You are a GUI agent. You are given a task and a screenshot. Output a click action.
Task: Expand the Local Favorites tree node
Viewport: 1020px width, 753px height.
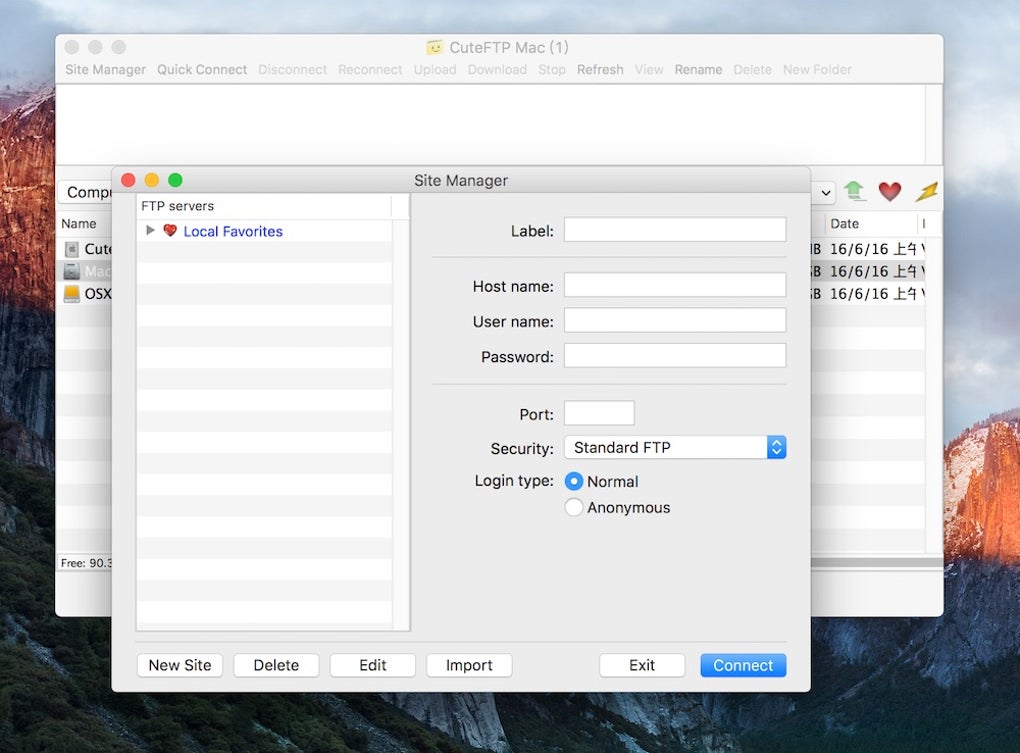tap(150, 230)
